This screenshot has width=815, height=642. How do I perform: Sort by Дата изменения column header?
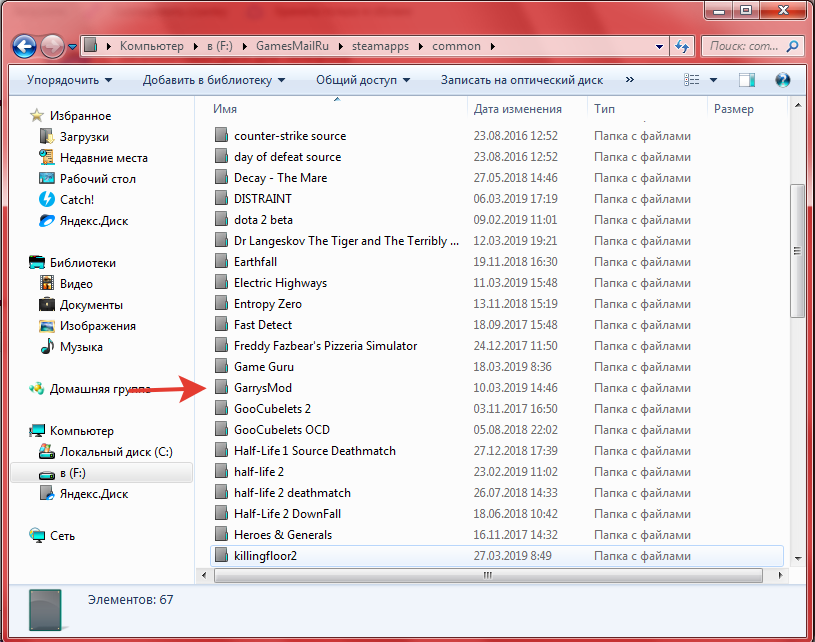point(518,109)
